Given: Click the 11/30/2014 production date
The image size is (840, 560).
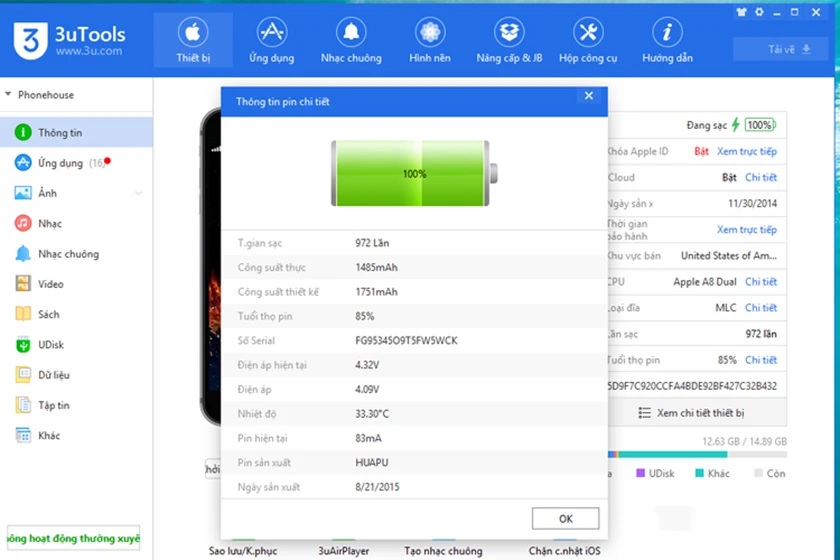Looking at the screenshot, I should tap(752, 203).
